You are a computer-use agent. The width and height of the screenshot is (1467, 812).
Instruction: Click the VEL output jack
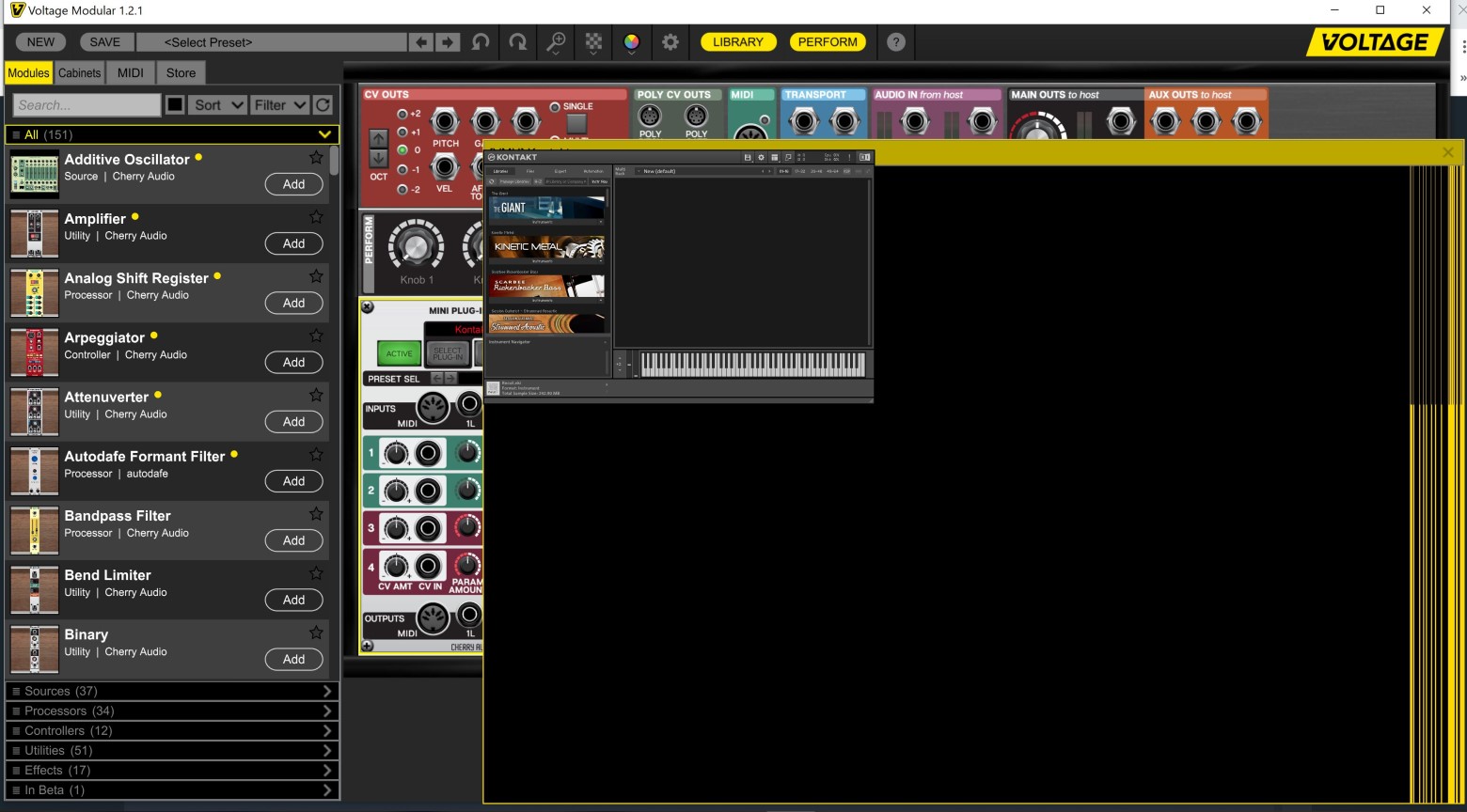click(x=445, y=167)
